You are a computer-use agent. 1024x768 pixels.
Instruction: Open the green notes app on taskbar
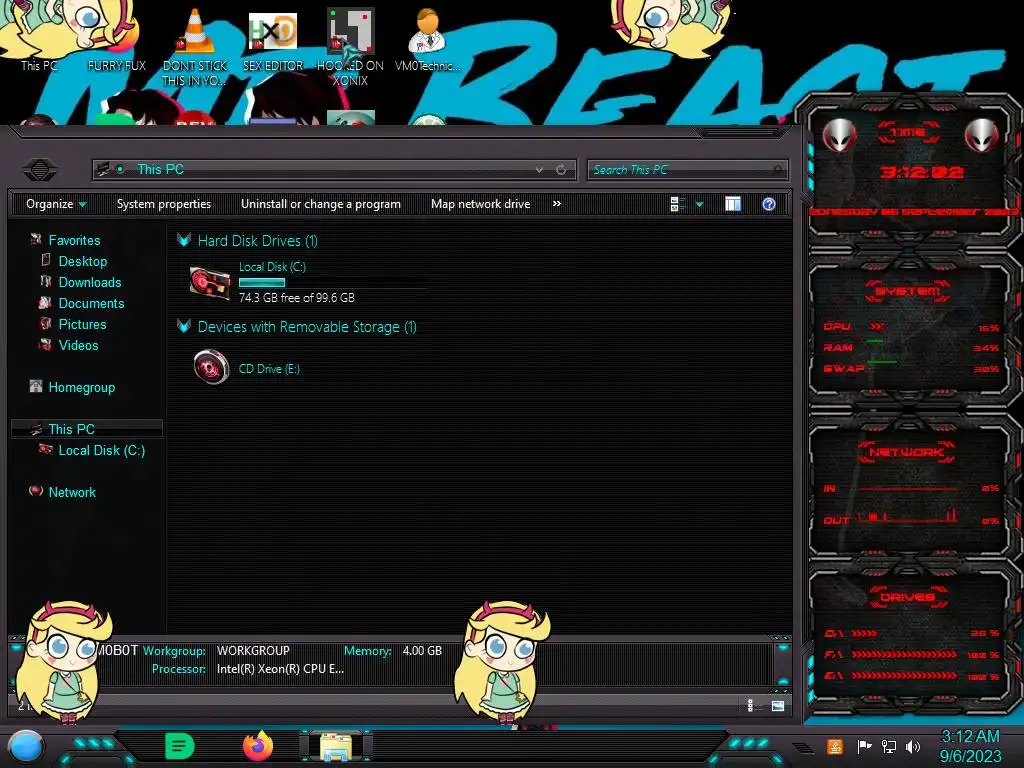[x=180, y=746]
